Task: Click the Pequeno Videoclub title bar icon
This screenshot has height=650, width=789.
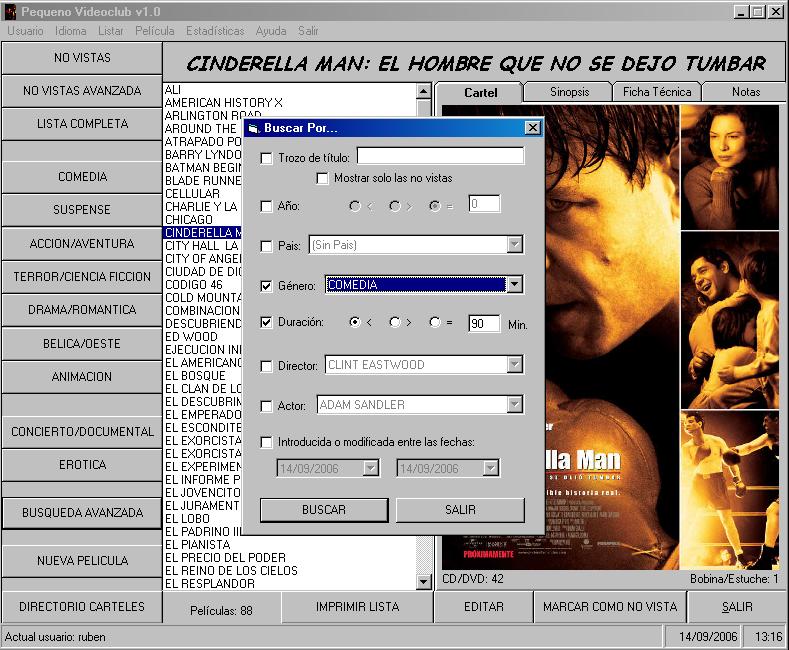Action: coord(10,11)
